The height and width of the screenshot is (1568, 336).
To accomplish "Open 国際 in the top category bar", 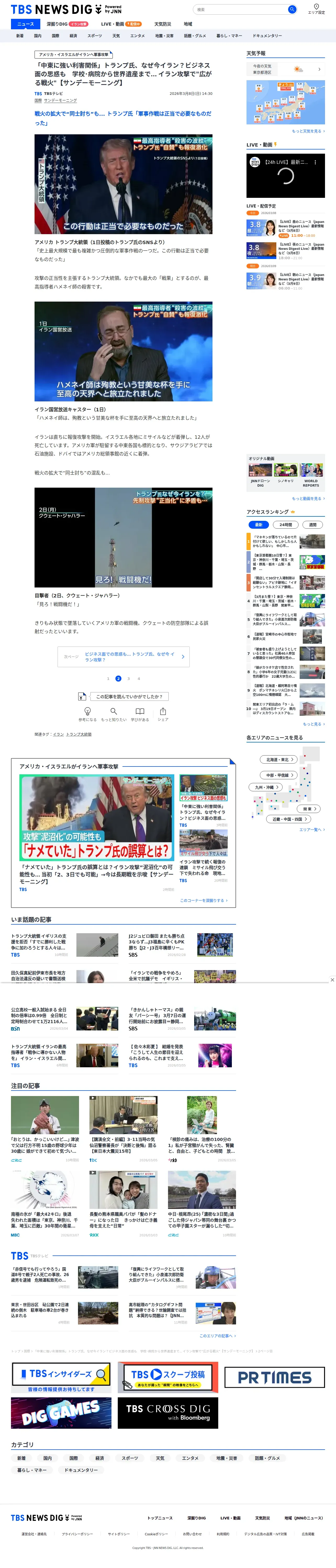I will pyautogui.click(x=55, y=36).
